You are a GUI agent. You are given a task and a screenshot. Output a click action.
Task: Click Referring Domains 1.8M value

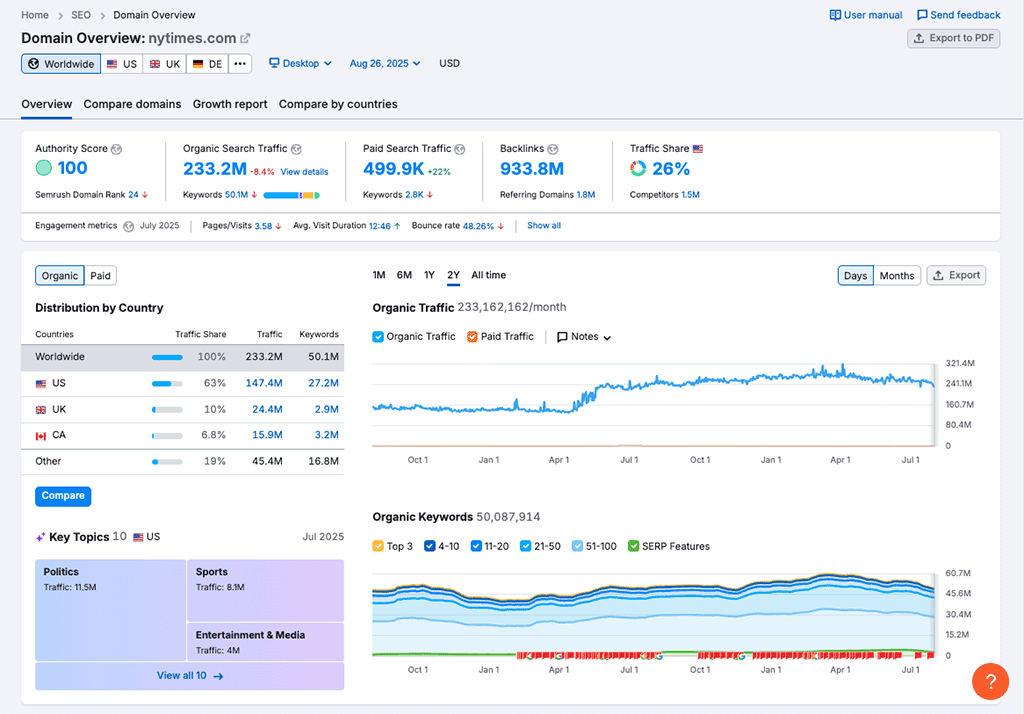coord(586,195)
